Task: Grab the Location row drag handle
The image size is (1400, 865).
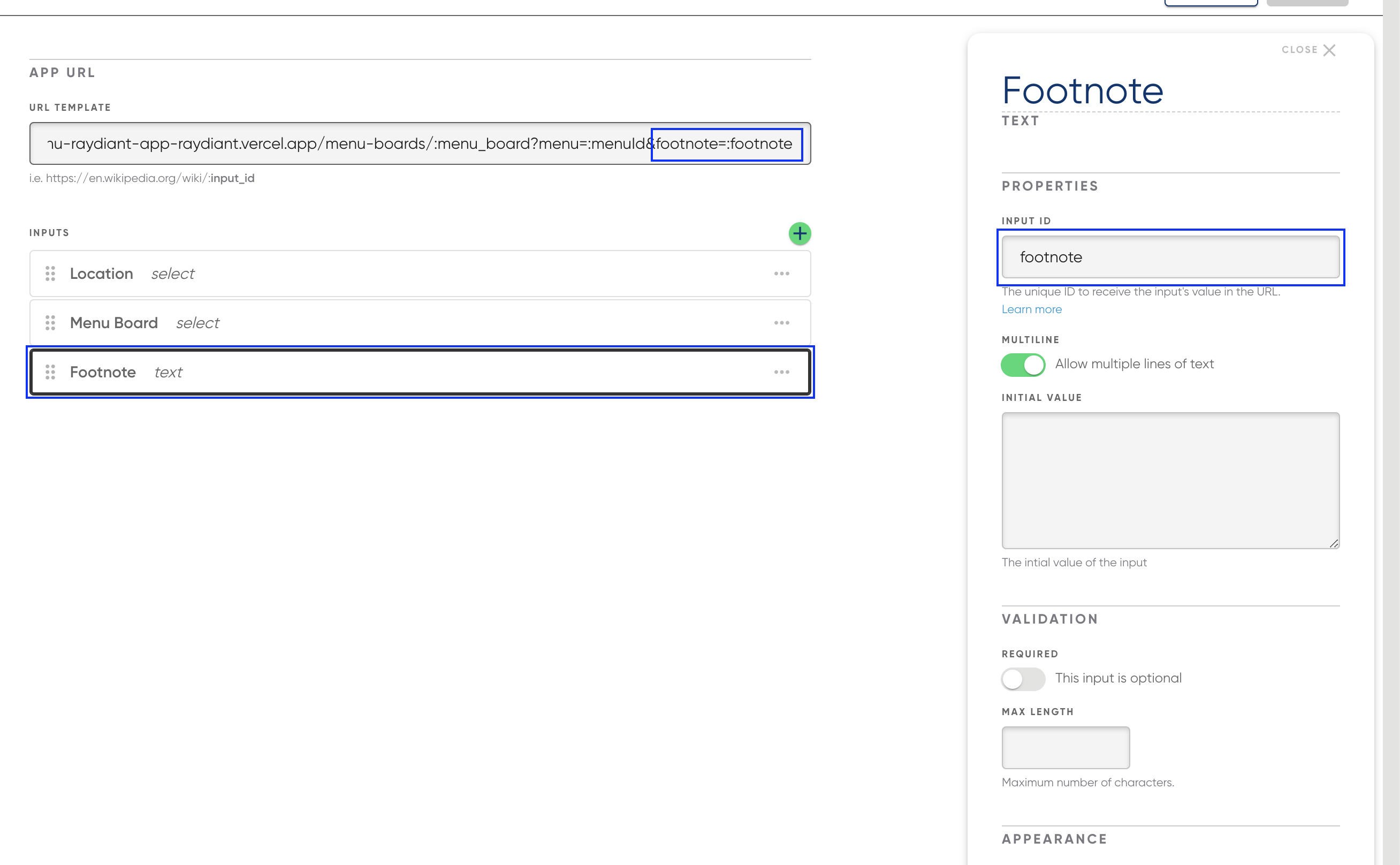Action: click(x=50, y=274)
